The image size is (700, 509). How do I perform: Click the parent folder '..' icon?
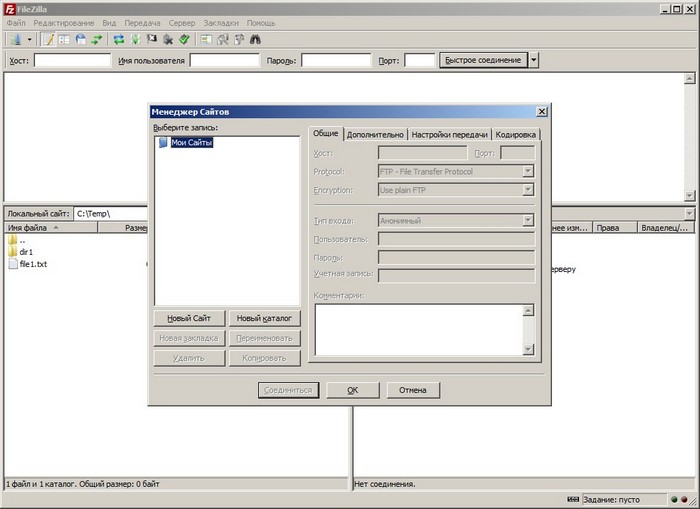coord(12,240)
